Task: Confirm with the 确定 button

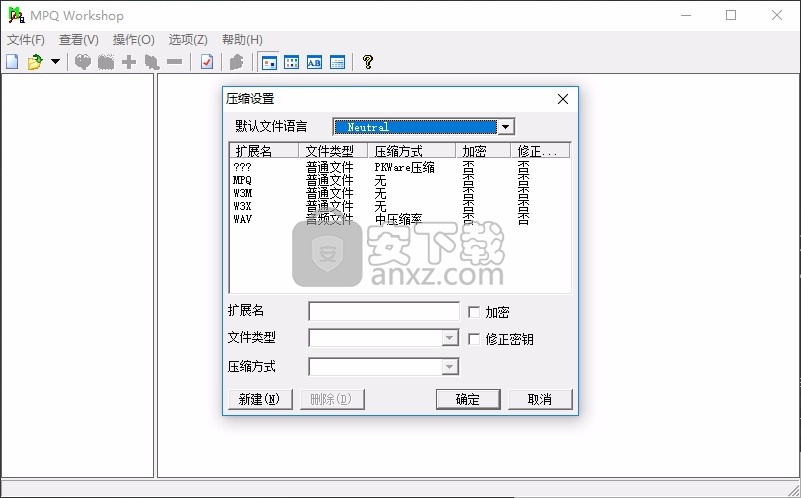Action: pos(468,399)
